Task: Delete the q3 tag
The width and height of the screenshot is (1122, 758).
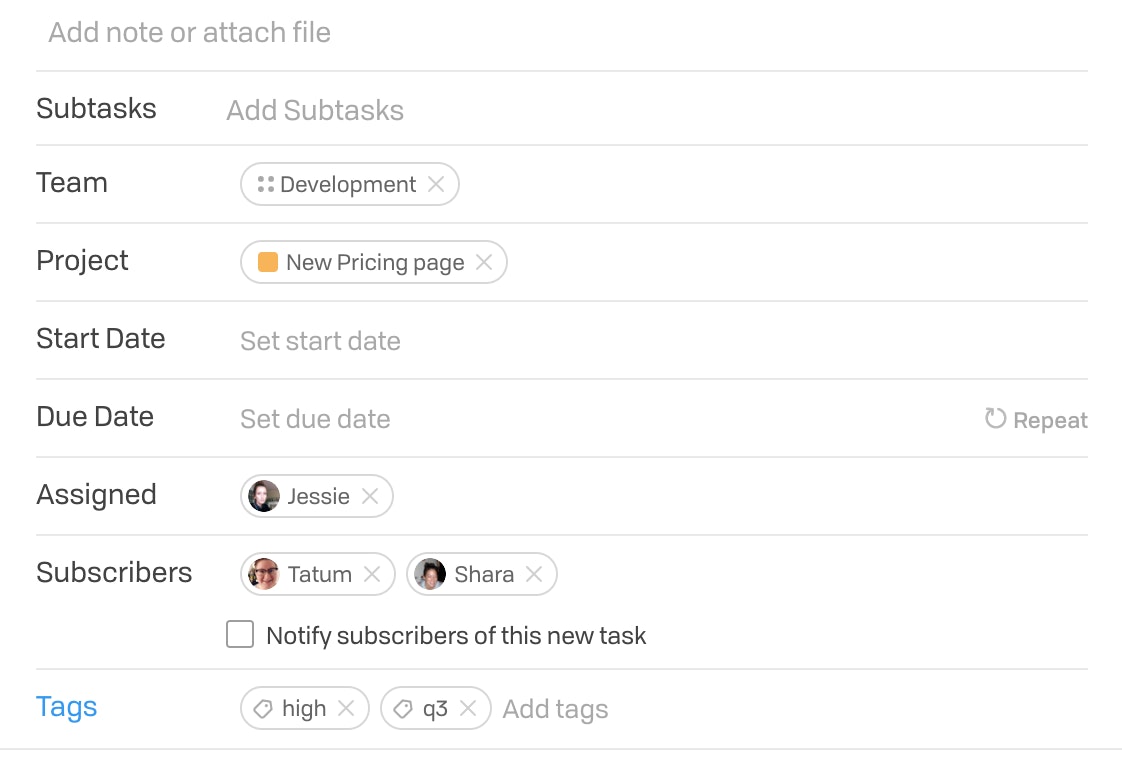Action: coord(468,709)
